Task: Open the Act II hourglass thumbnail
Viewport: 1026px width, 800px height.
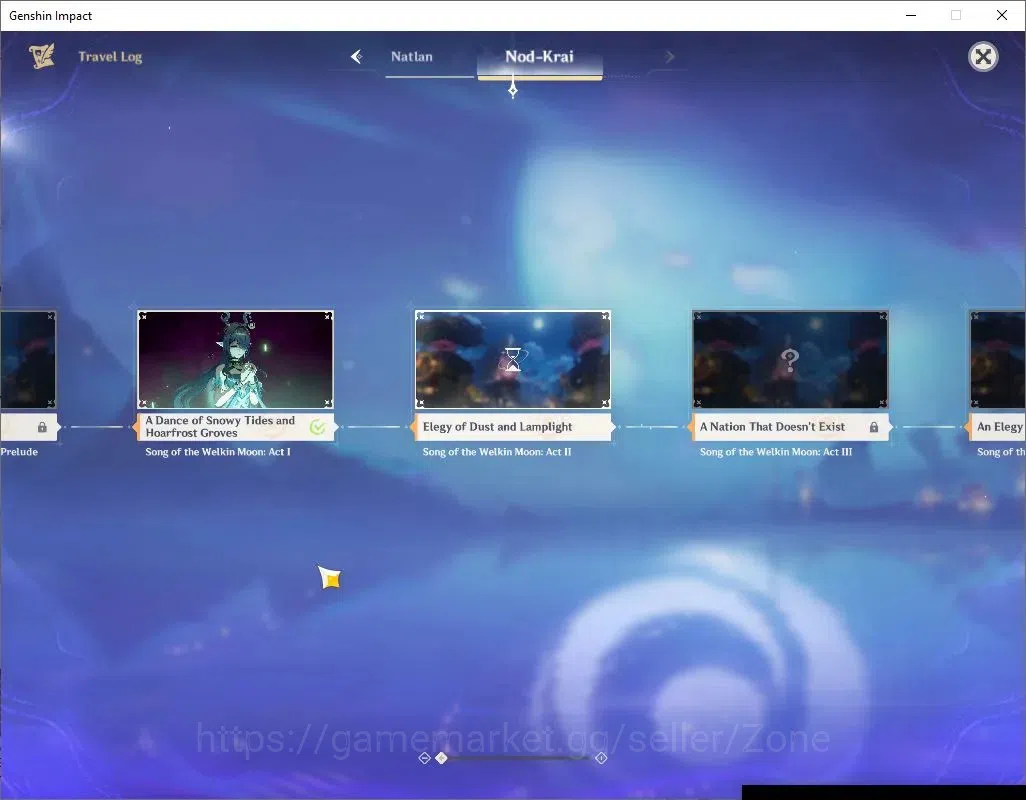Action: 513,360
